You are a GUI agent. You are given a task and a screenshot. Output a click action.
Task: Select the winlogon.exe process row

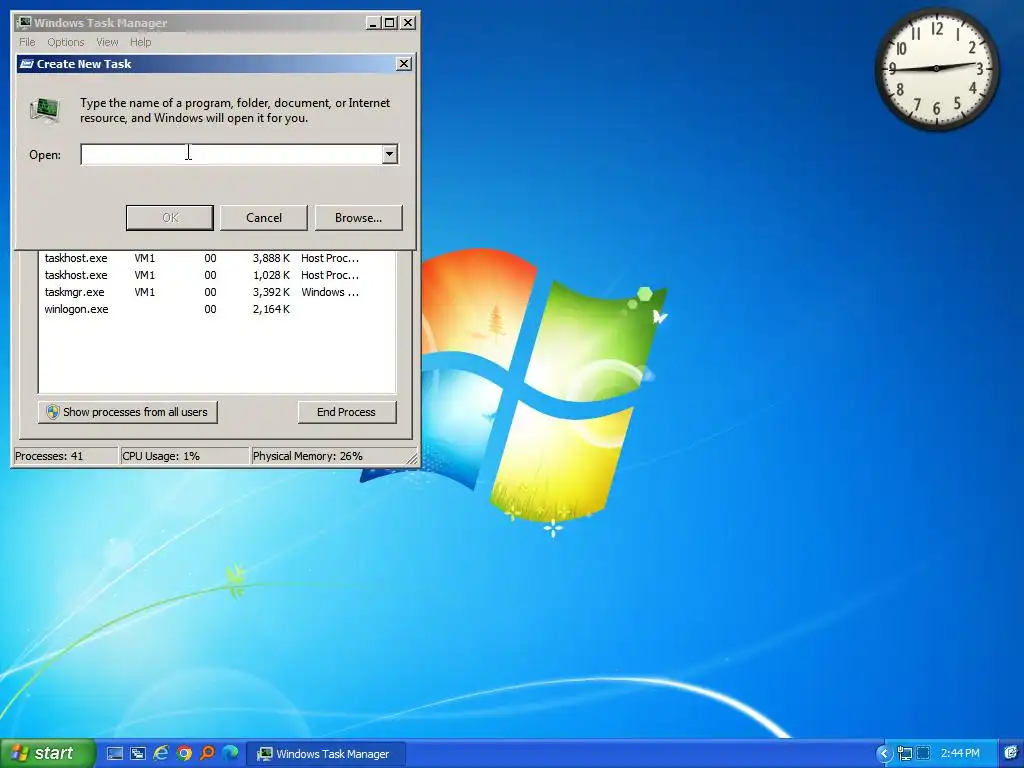click(x=217, y=309)
